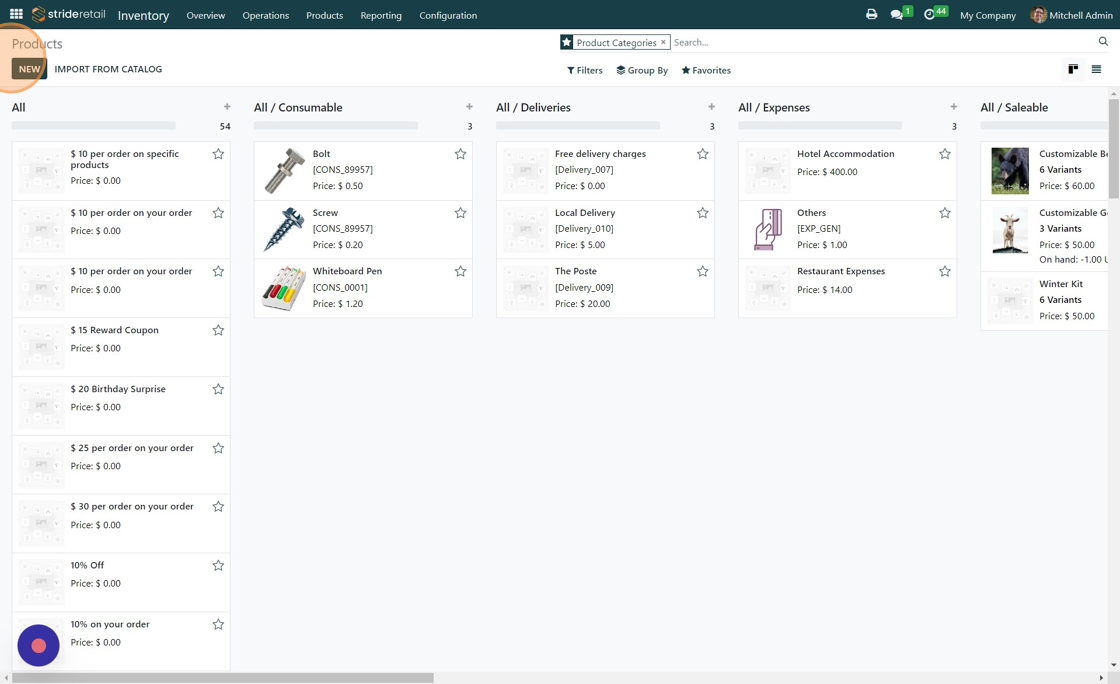
Task: Click the All / Consumable progress bar
Action: tap(336, 126)
